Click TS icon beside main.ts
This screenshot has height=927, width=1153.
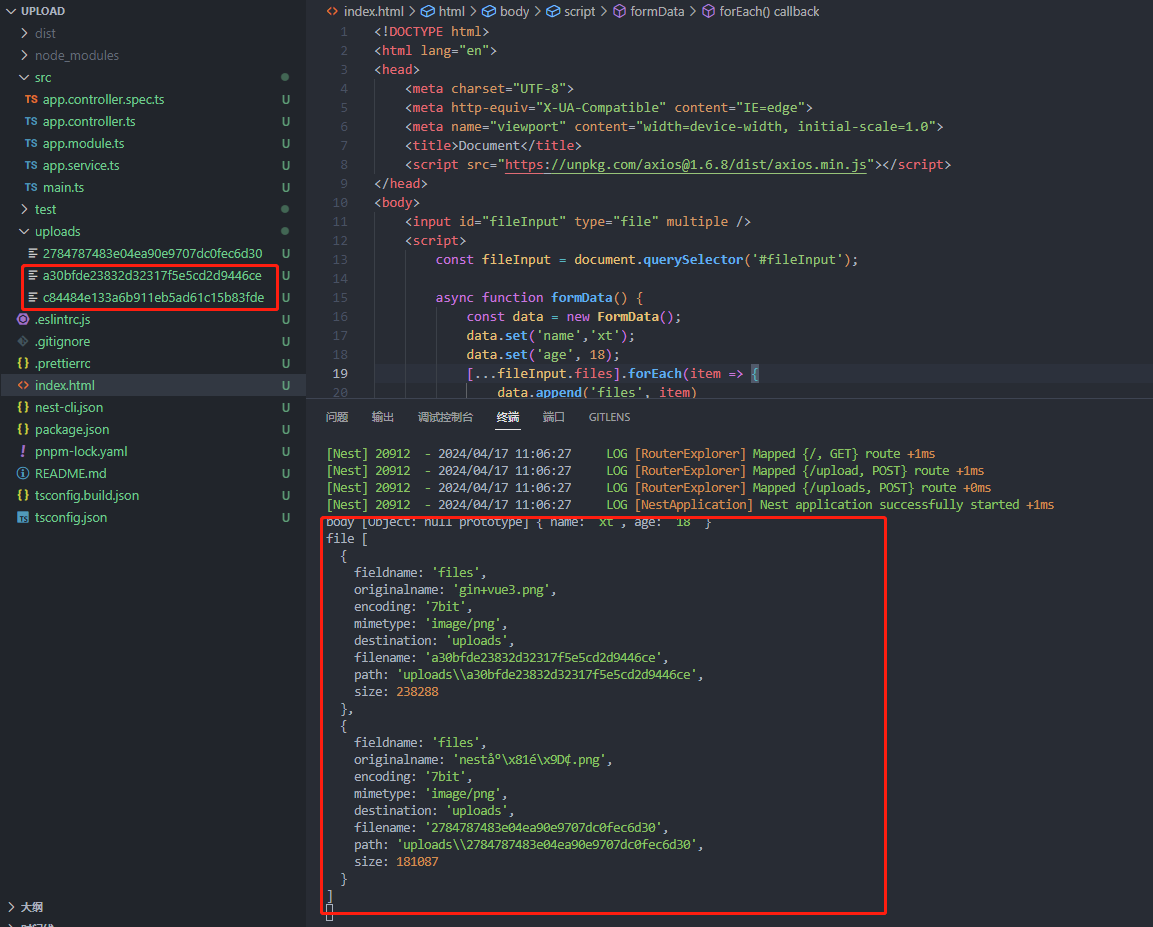coord(31,187)
